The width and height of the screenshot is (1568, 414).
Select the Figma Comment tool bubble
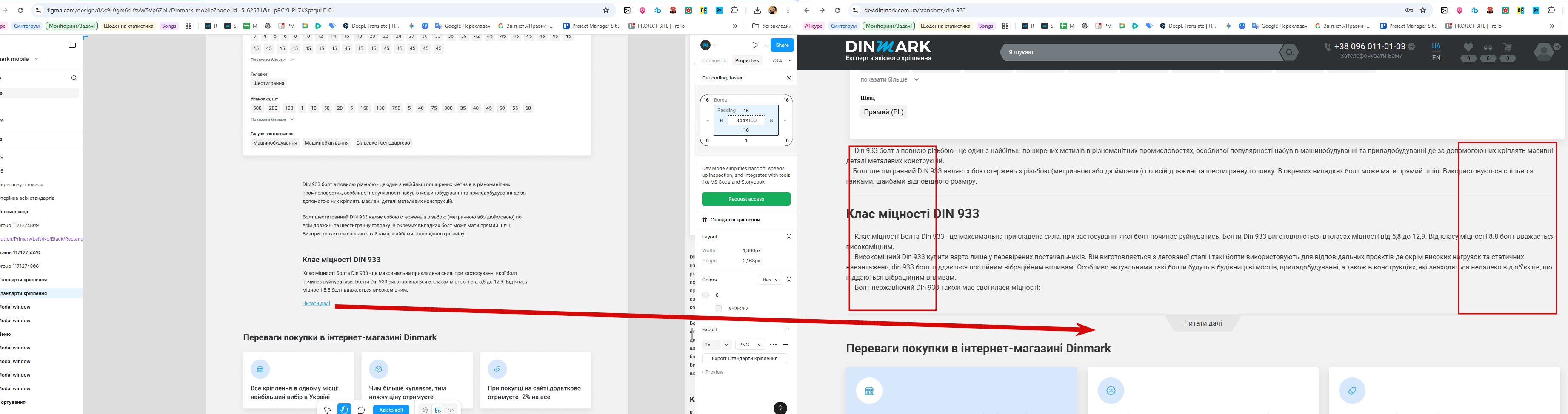pos(361,410)
